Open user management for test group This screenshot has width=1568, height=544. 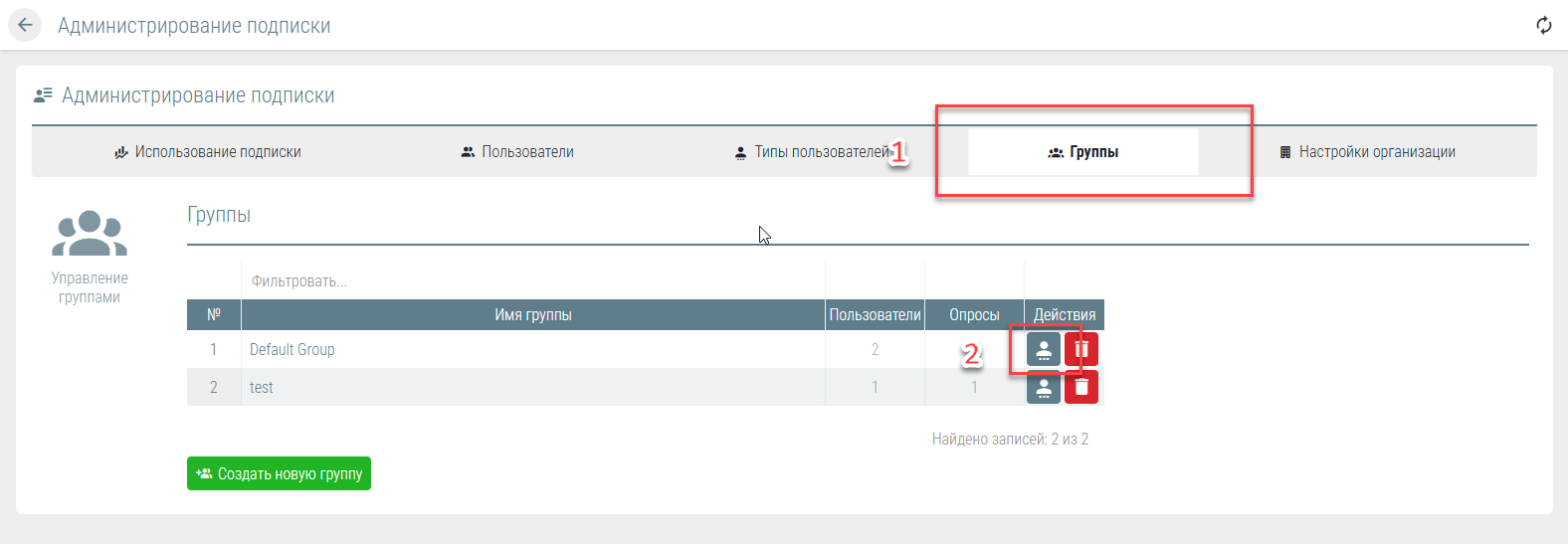coord(1043,387)
